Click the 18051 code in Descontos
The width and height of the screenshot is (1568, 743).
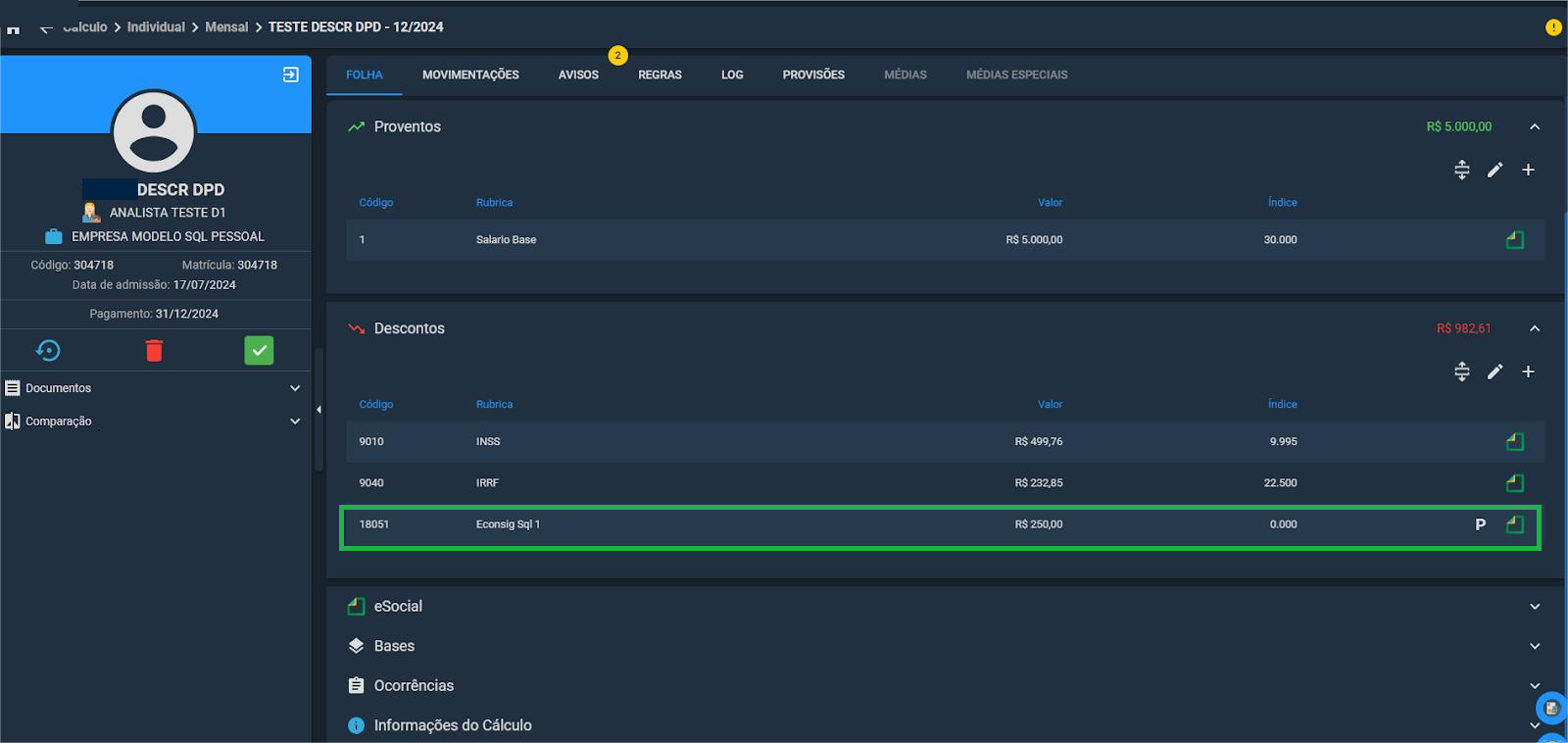374,524
